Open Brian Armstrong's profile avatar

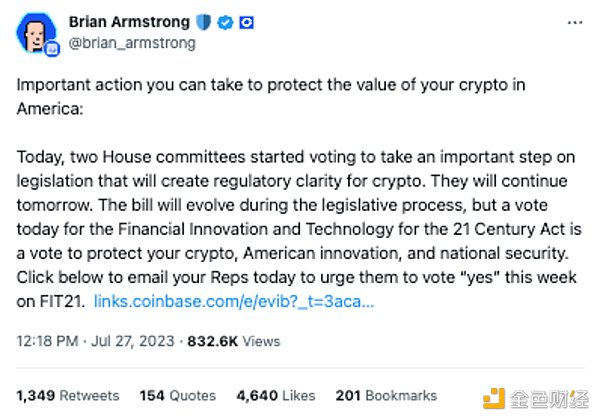pos(36,33)
